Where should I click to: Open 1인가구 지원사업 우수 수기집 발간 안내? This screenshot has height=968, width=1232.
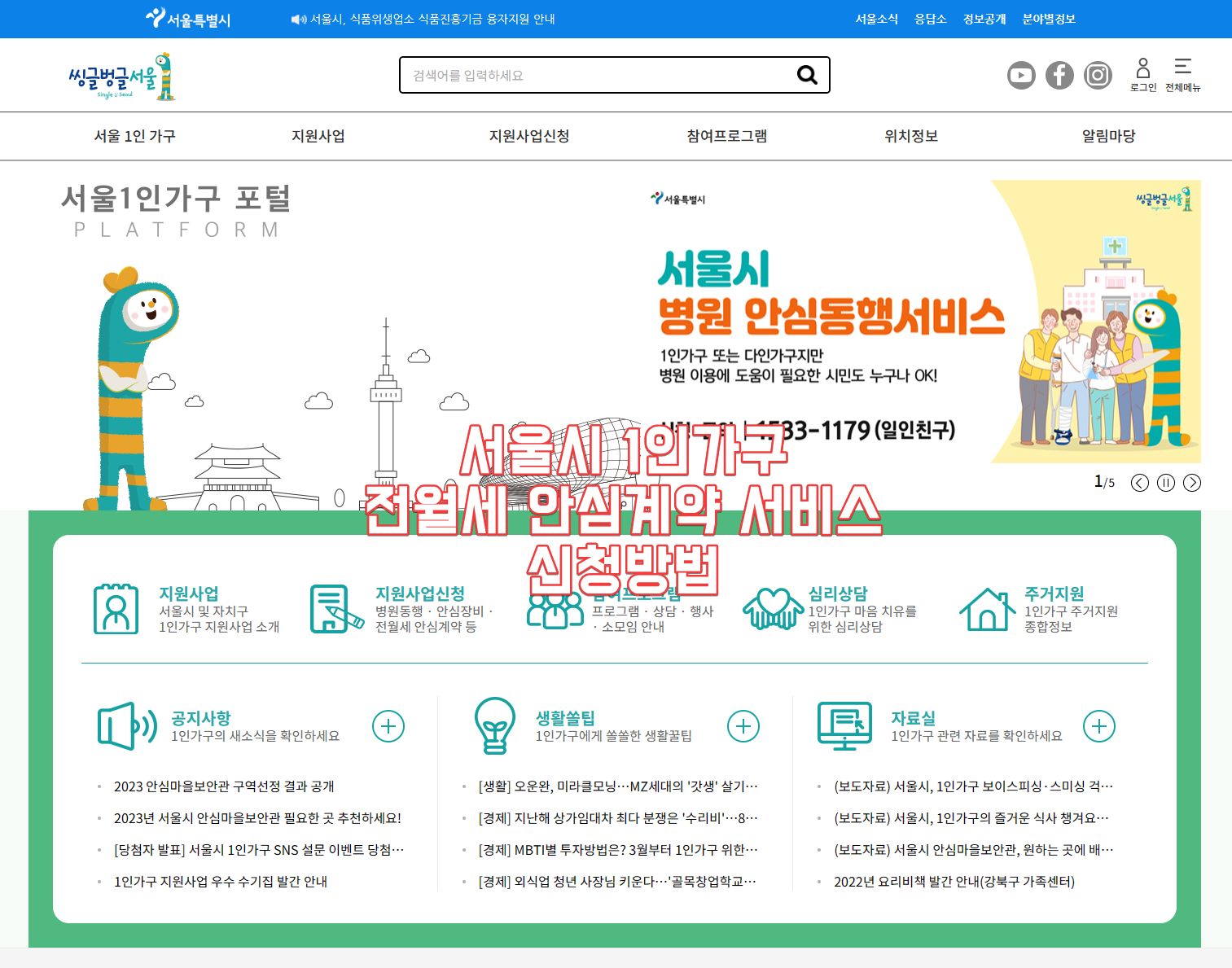[221, 882]
